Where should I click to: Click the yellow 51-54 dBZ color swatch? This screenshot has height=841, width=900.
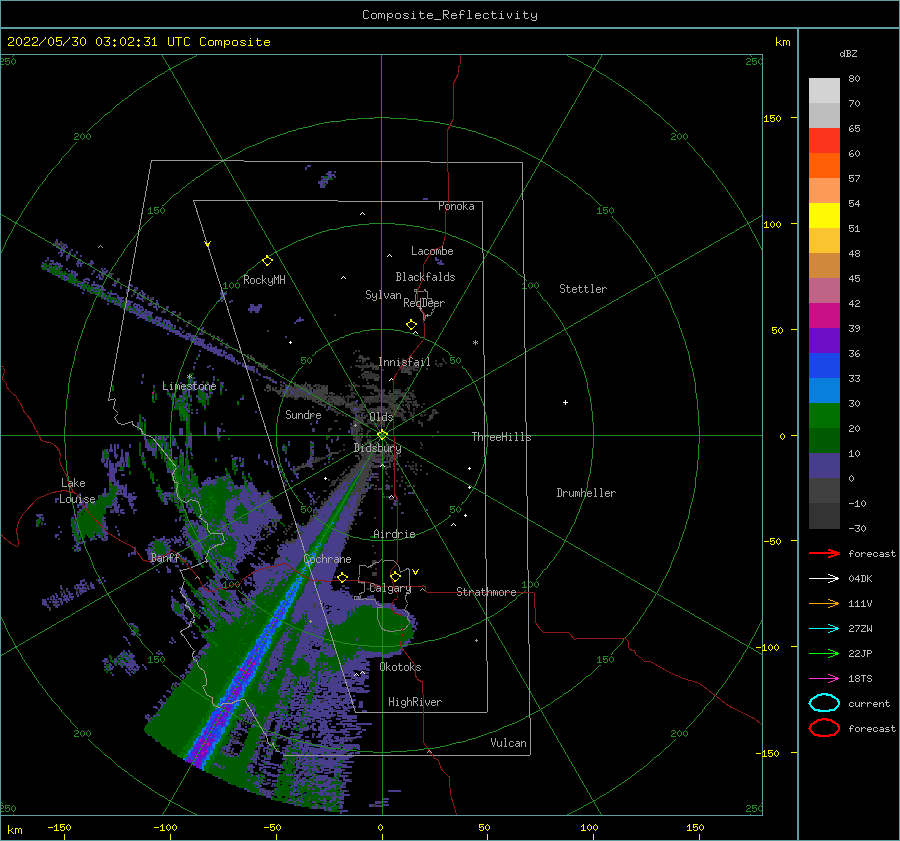[x=824, y=215]
